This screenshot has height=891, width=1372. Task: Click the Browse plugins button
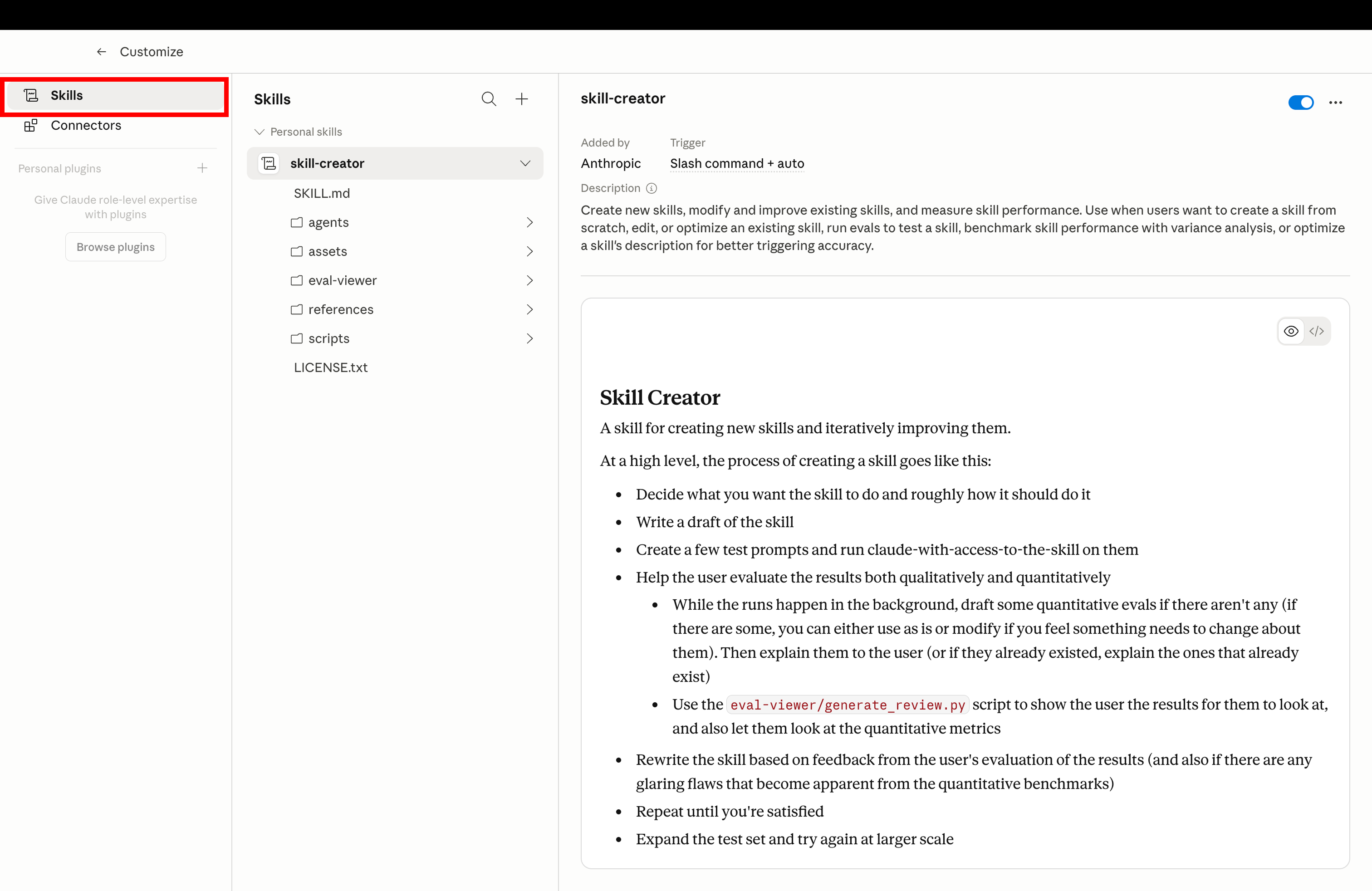115,246
